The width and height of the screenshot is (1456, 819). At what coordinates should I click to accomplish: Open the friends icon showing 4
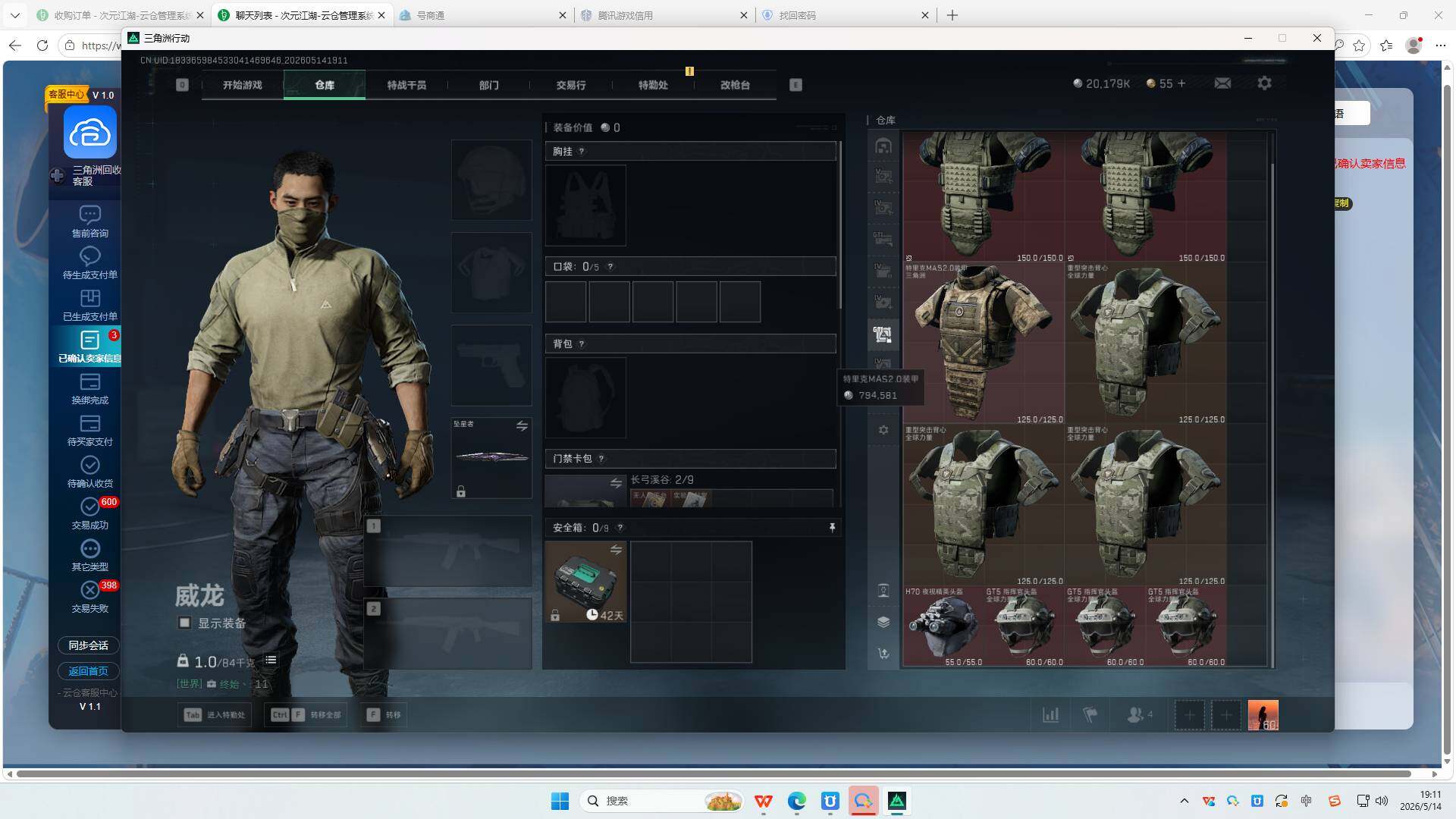click(x=1139, y=714)
